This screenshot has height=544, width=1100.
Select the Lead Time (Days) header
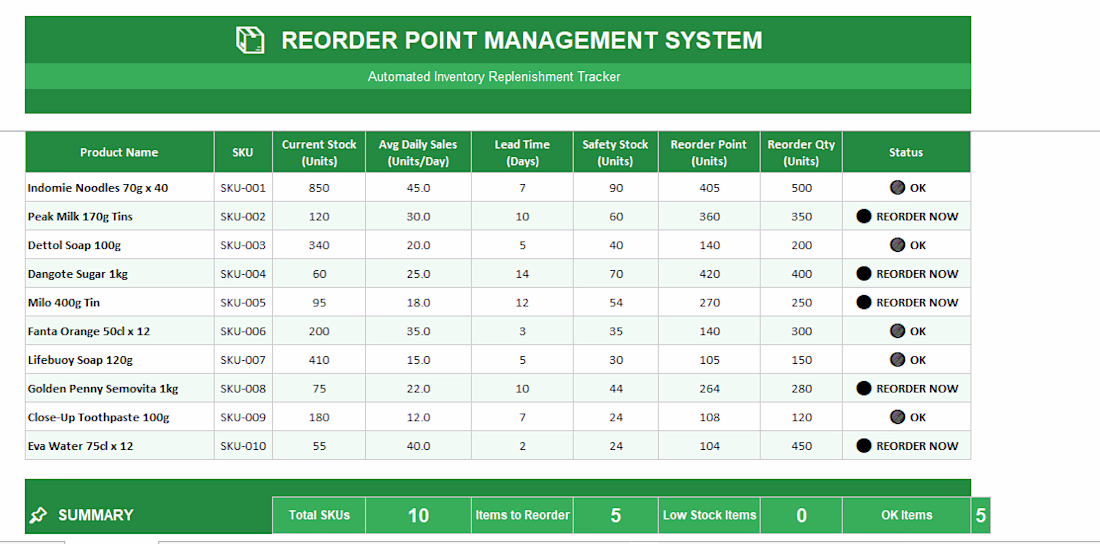[x=523, y=152]
